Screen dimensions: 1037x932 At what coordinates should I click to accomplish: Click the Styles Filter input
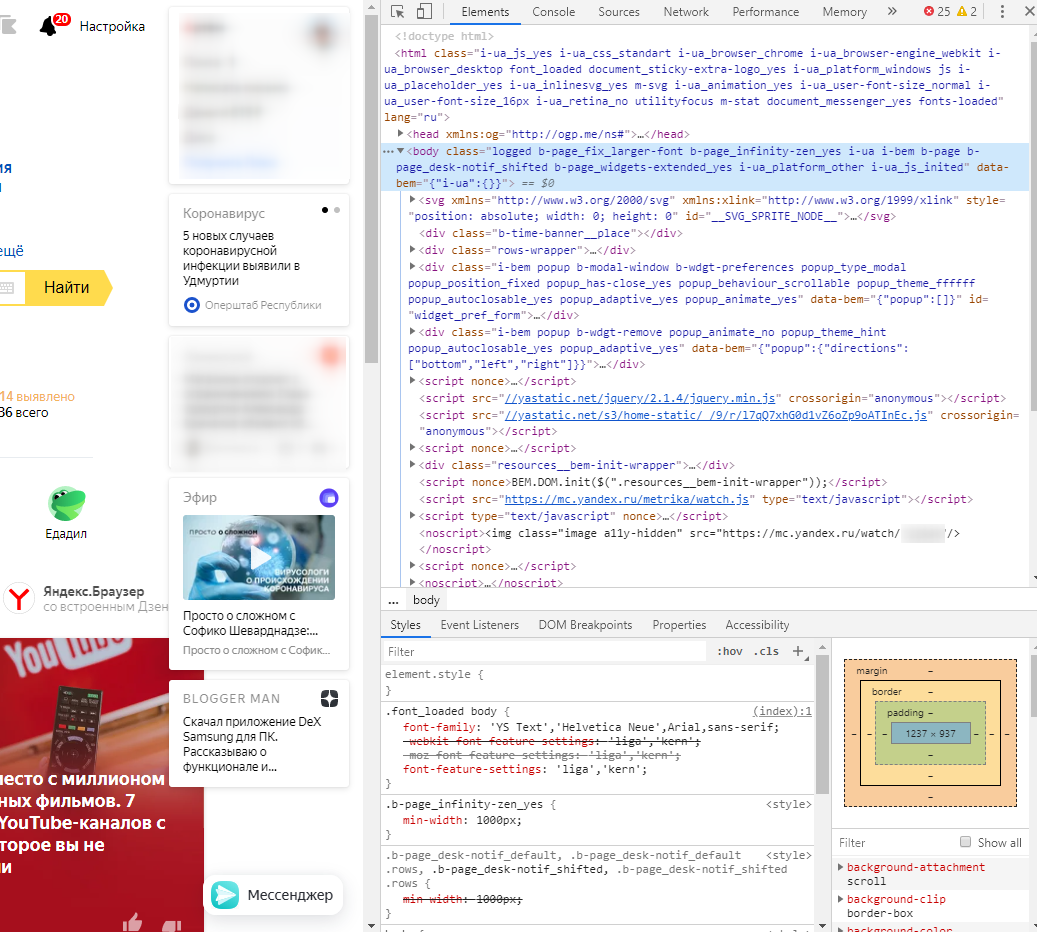[546, 652]
